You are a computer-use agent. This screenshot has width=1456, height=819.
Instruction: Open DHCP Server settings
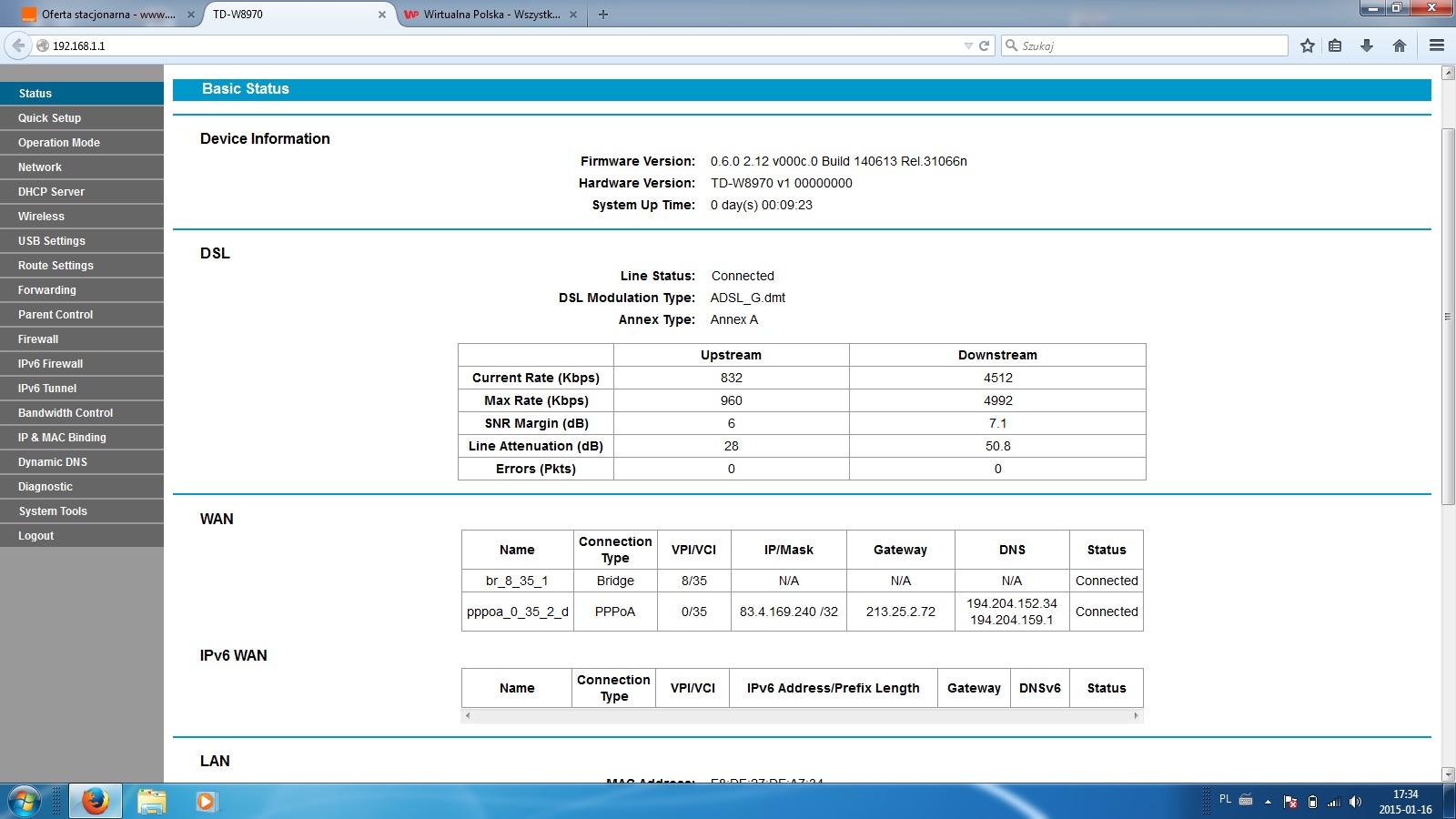point(82,192)
